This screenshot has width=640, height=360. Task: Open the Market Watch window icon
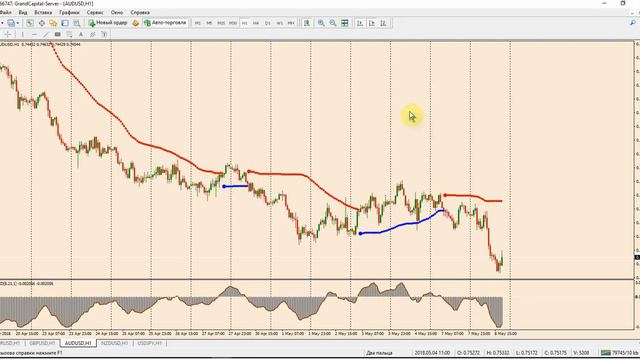[30, 23]
